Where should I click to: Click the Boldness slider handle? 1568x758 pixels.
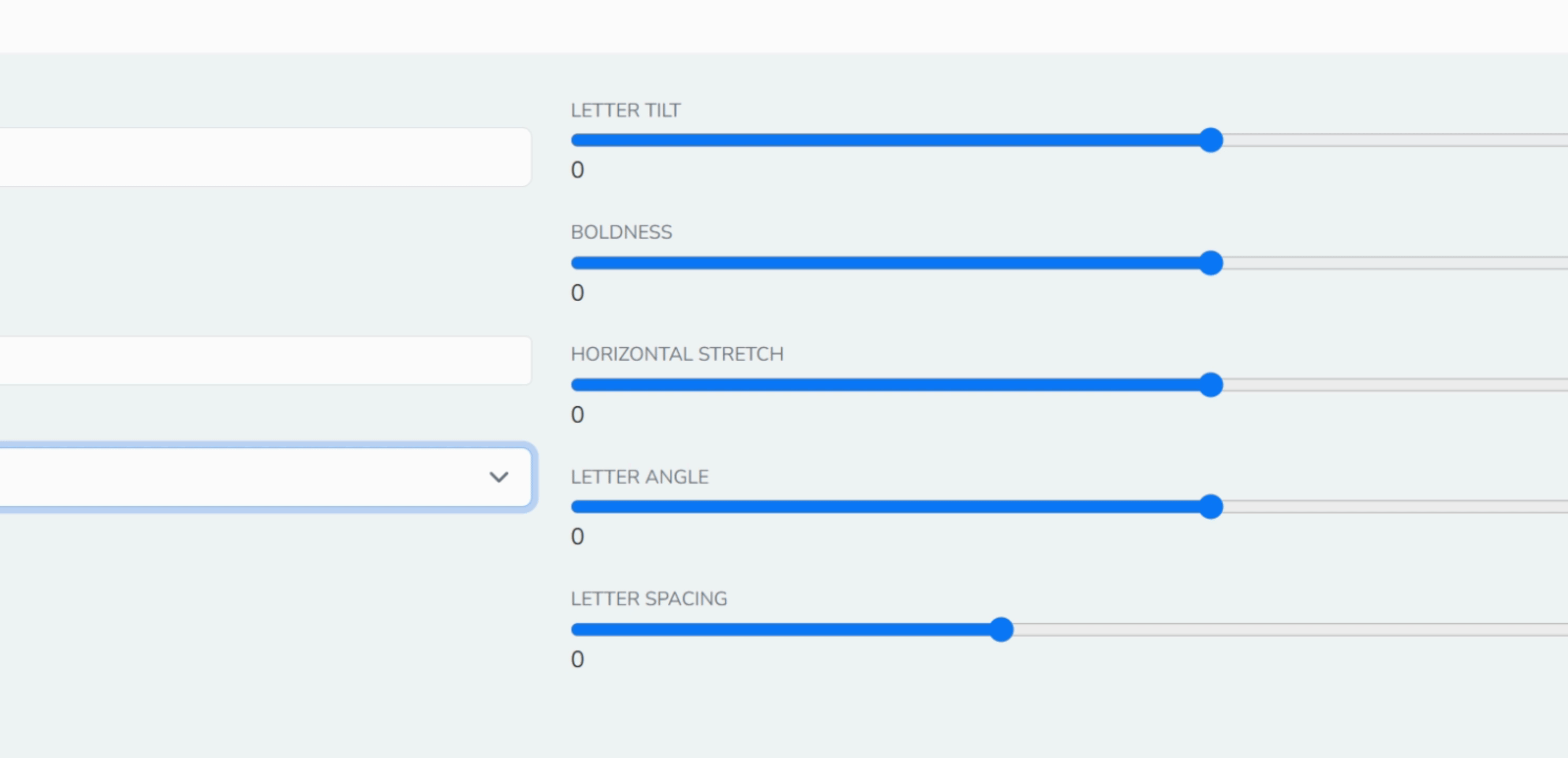coord(1211,263)
